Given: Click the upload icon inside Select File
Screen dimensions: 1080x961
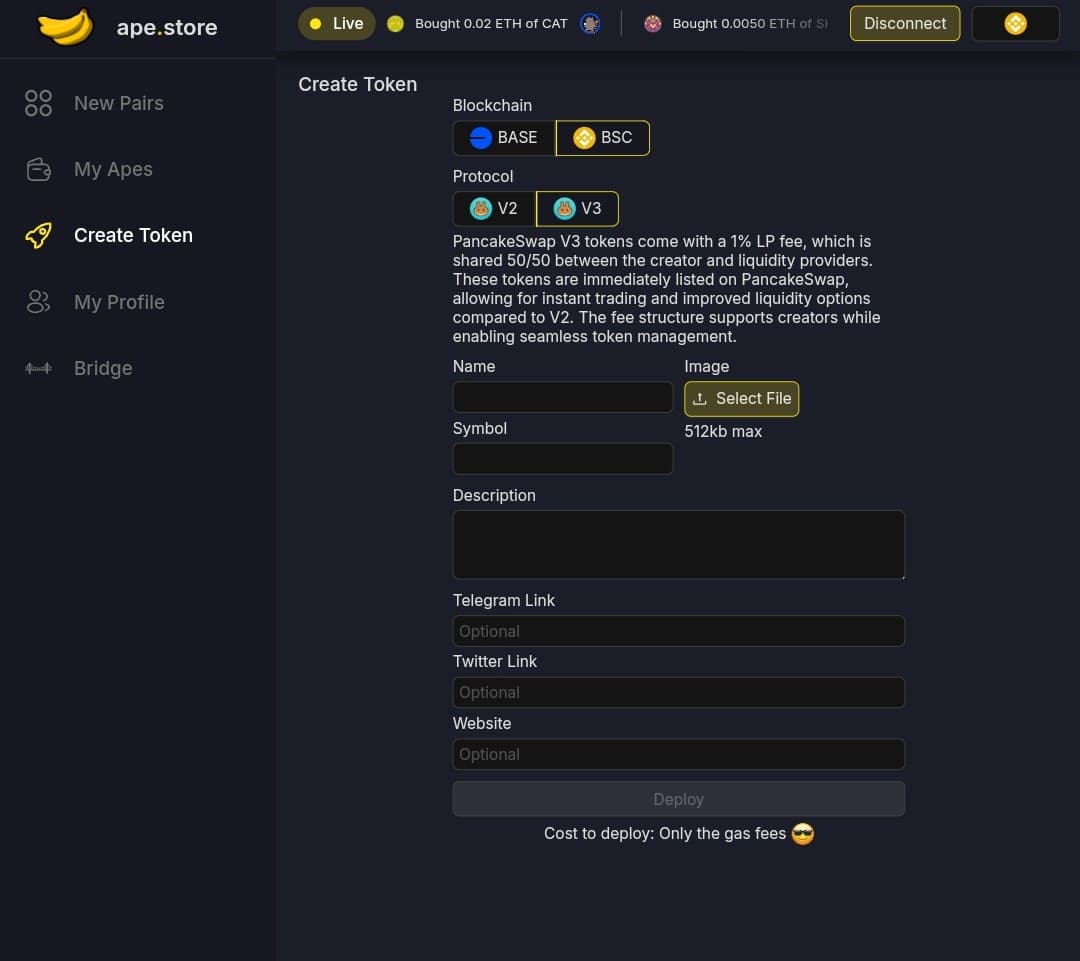Looking at the screenshot, I should tap(699, 398).
